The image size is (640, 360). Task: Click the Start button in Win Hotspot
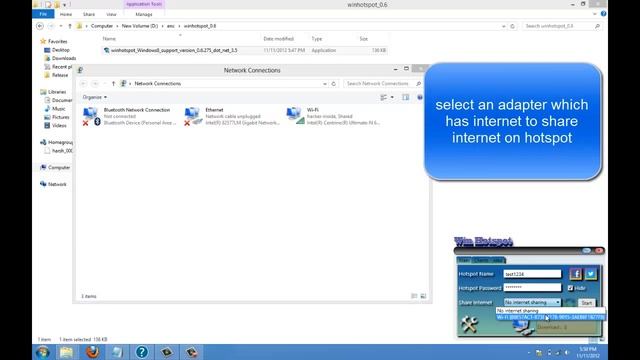click(x=587, y=302)
